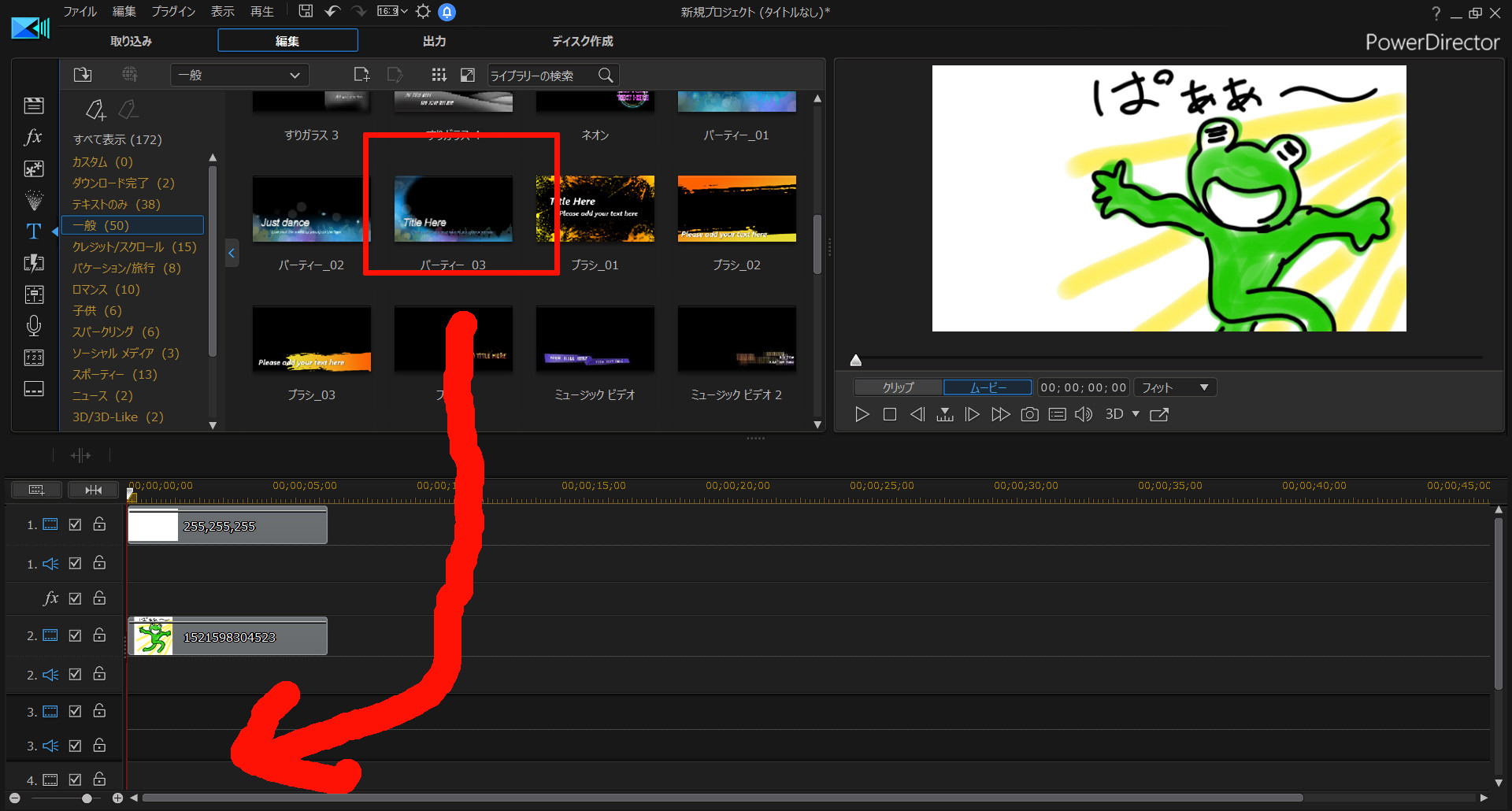Open the 一般 category dropdown
Screen dimensions: 1512x811
pos(239,75)
